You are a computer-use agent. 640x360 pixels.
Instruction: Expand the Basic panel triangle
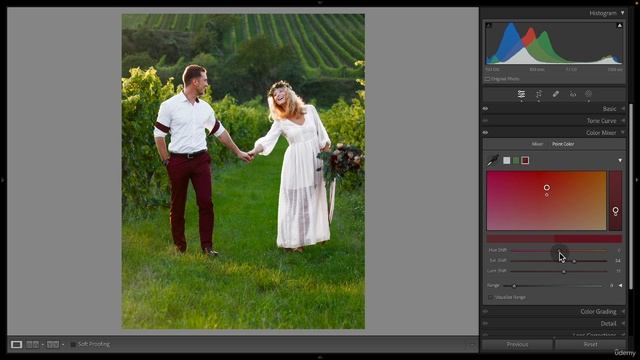(623, 109)
